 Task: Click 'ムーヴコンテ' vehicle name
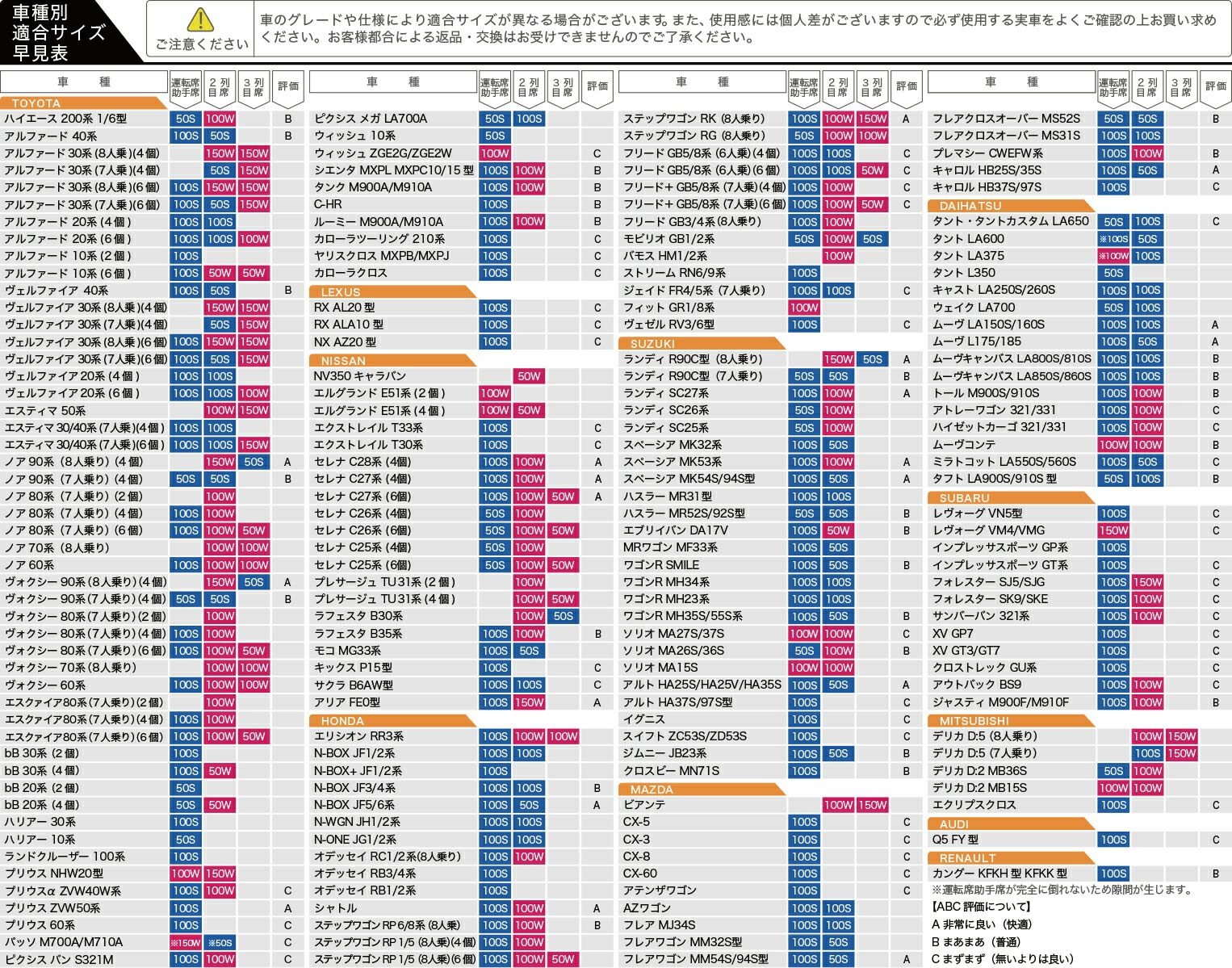coord(964,445)
